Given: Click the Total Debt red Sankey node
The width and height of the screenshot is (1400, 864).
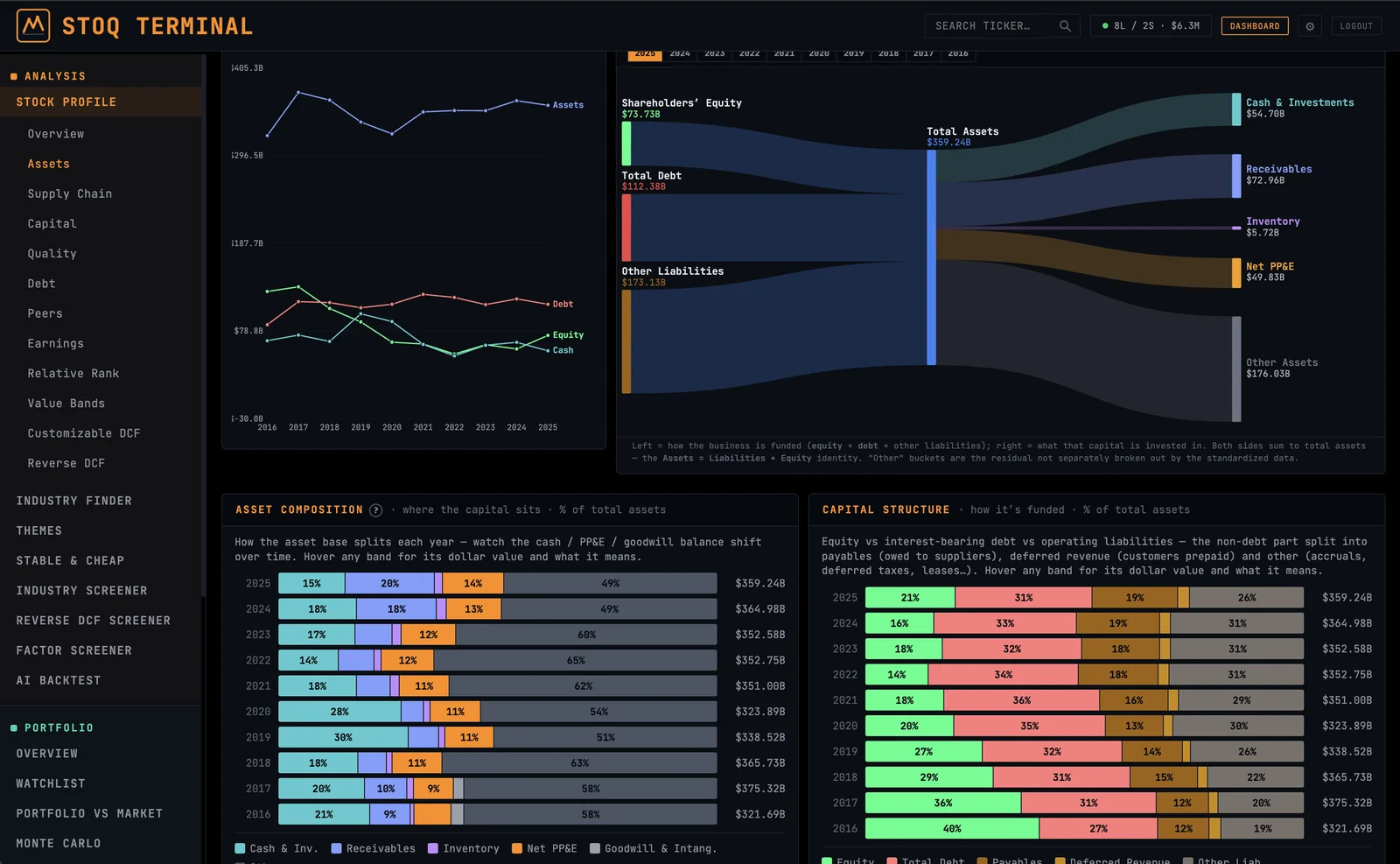Looking at the screenshot, I should 626,228.
